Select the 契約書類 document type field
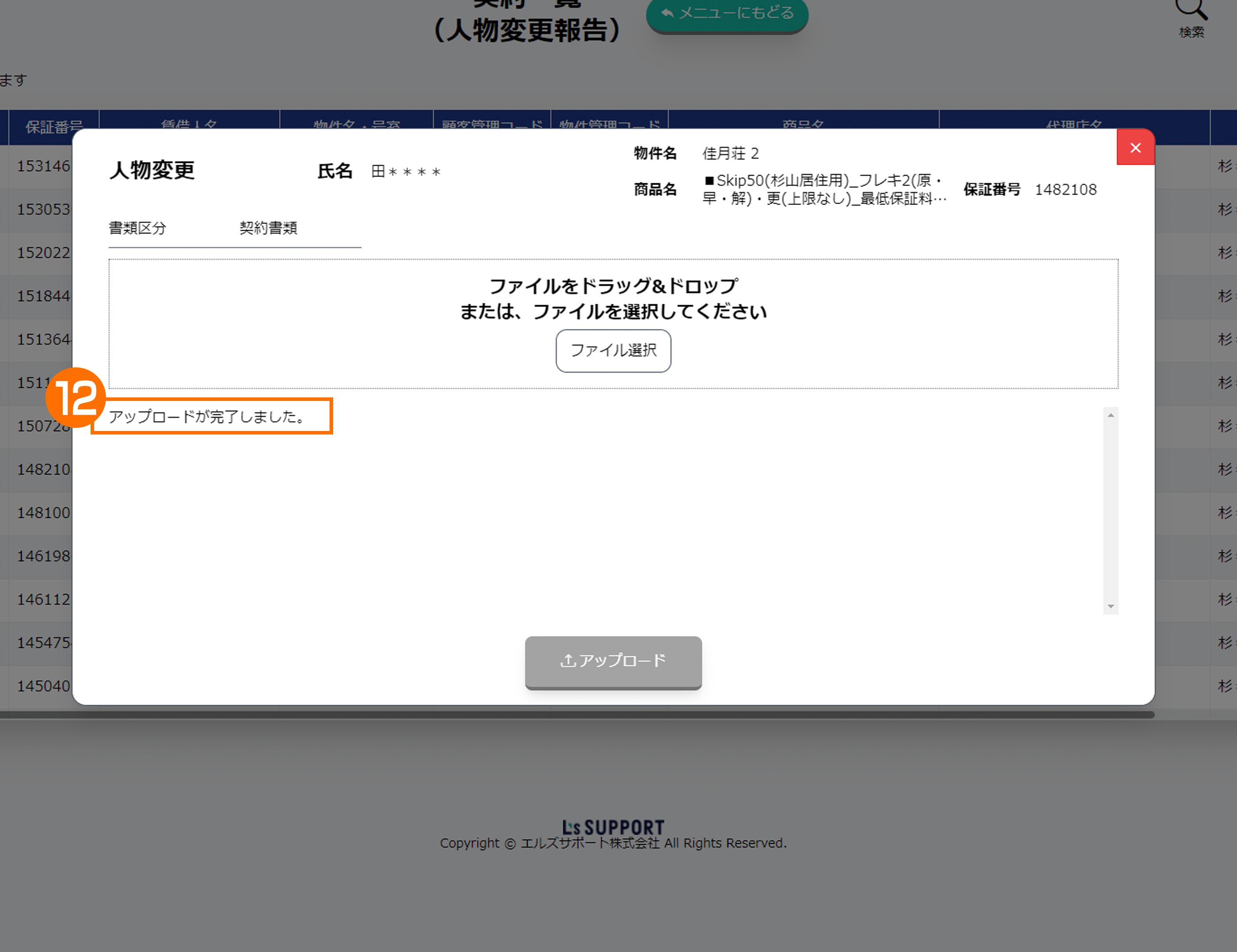 (x=269, y=228)
